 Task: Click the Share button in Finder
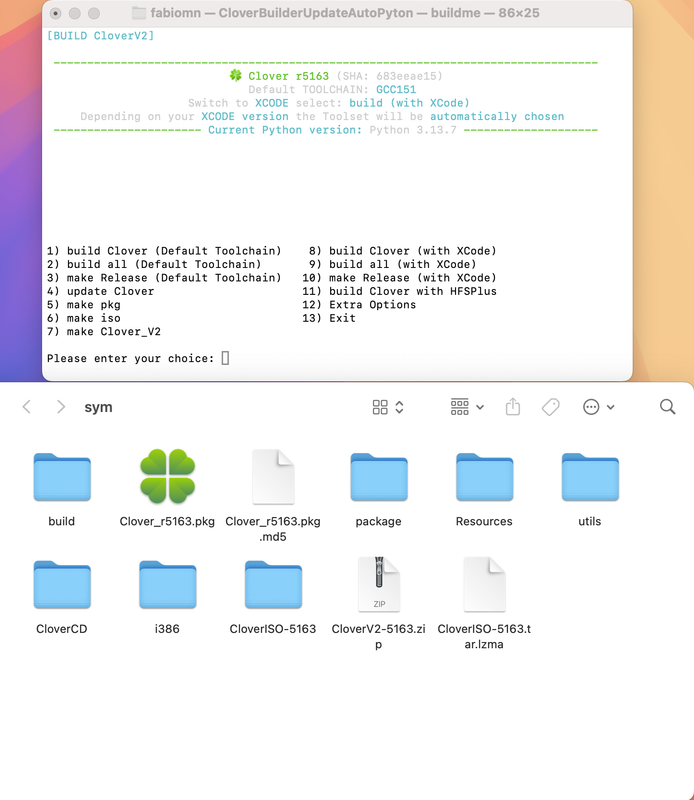513,407
